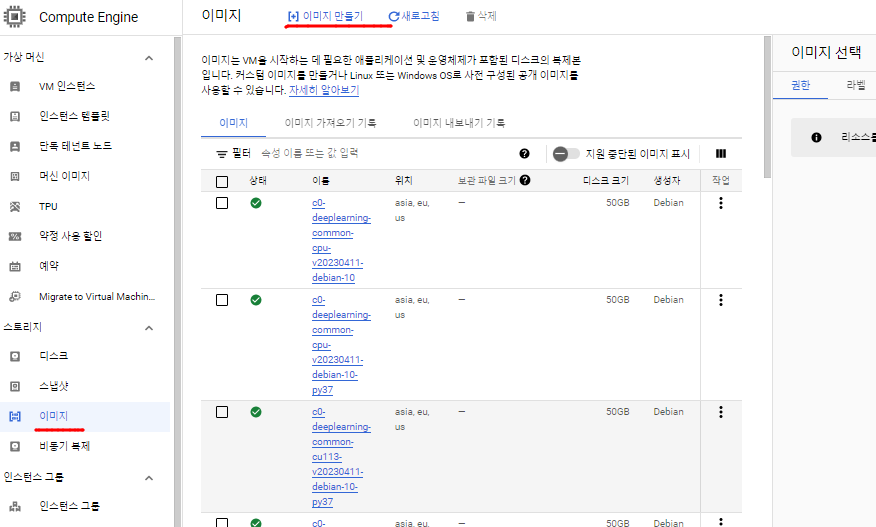Click the 인스턴스 템플릿 sidebar icon

pos(15,116)
